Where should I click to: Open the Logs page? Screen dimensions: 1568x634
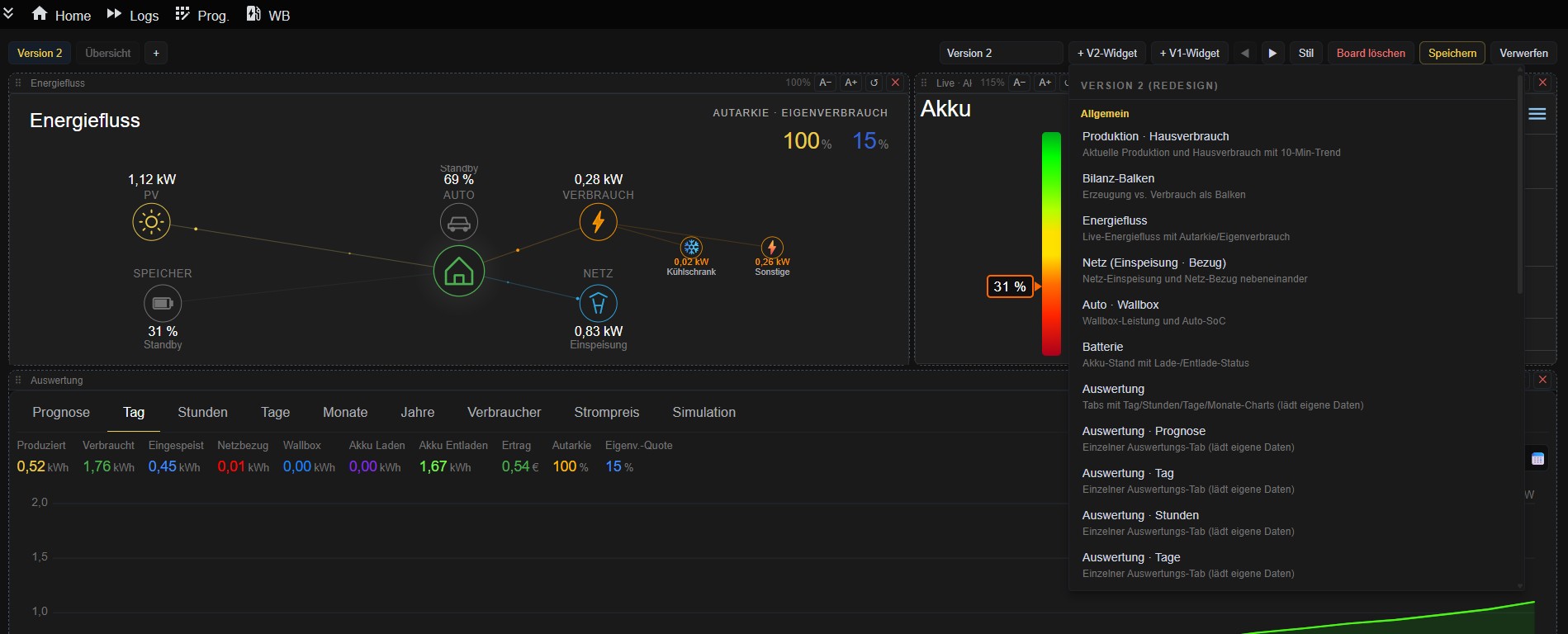click(x=132, y=15)
